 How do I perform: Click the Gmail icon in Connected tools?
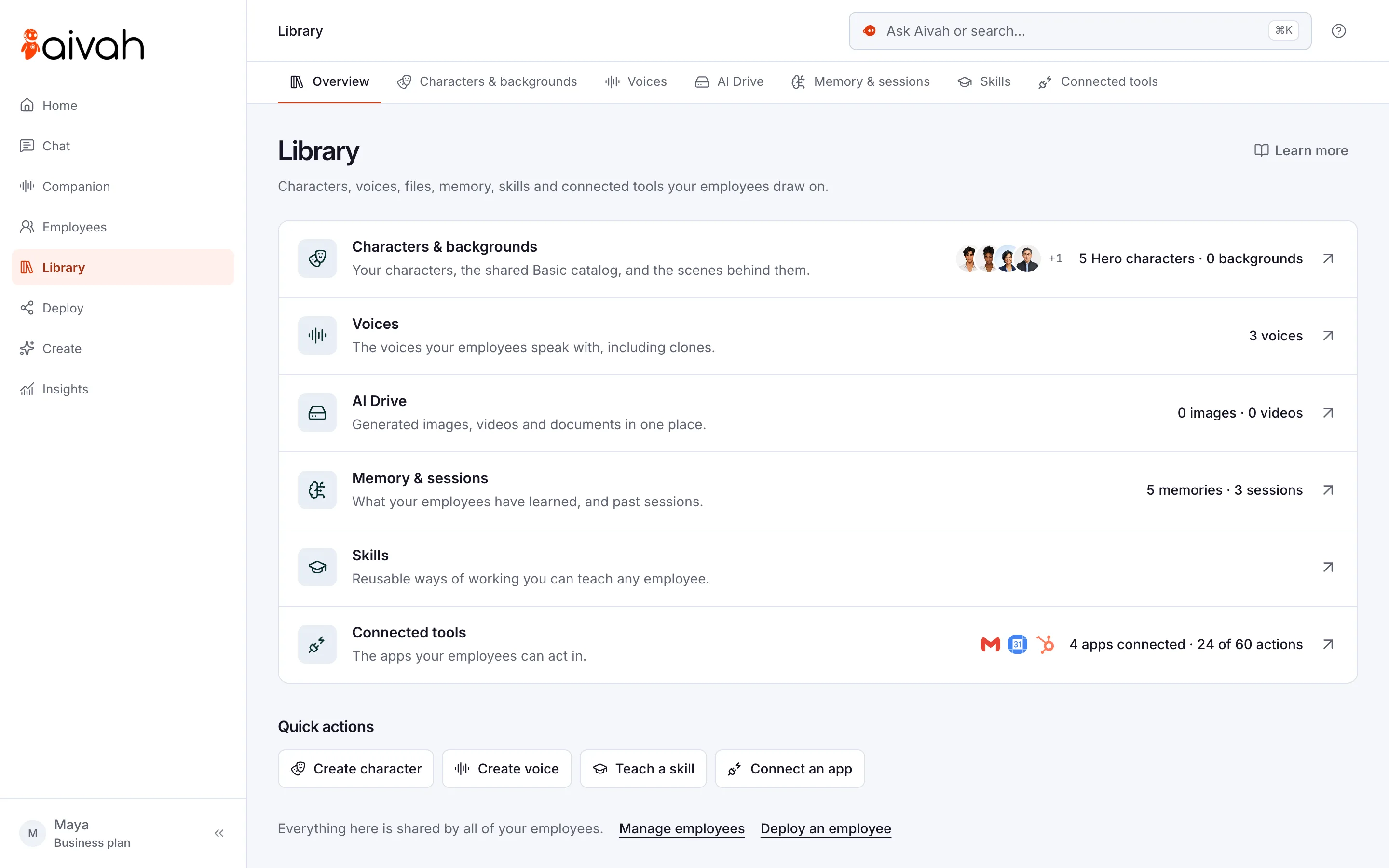click(x=990, y=645)
